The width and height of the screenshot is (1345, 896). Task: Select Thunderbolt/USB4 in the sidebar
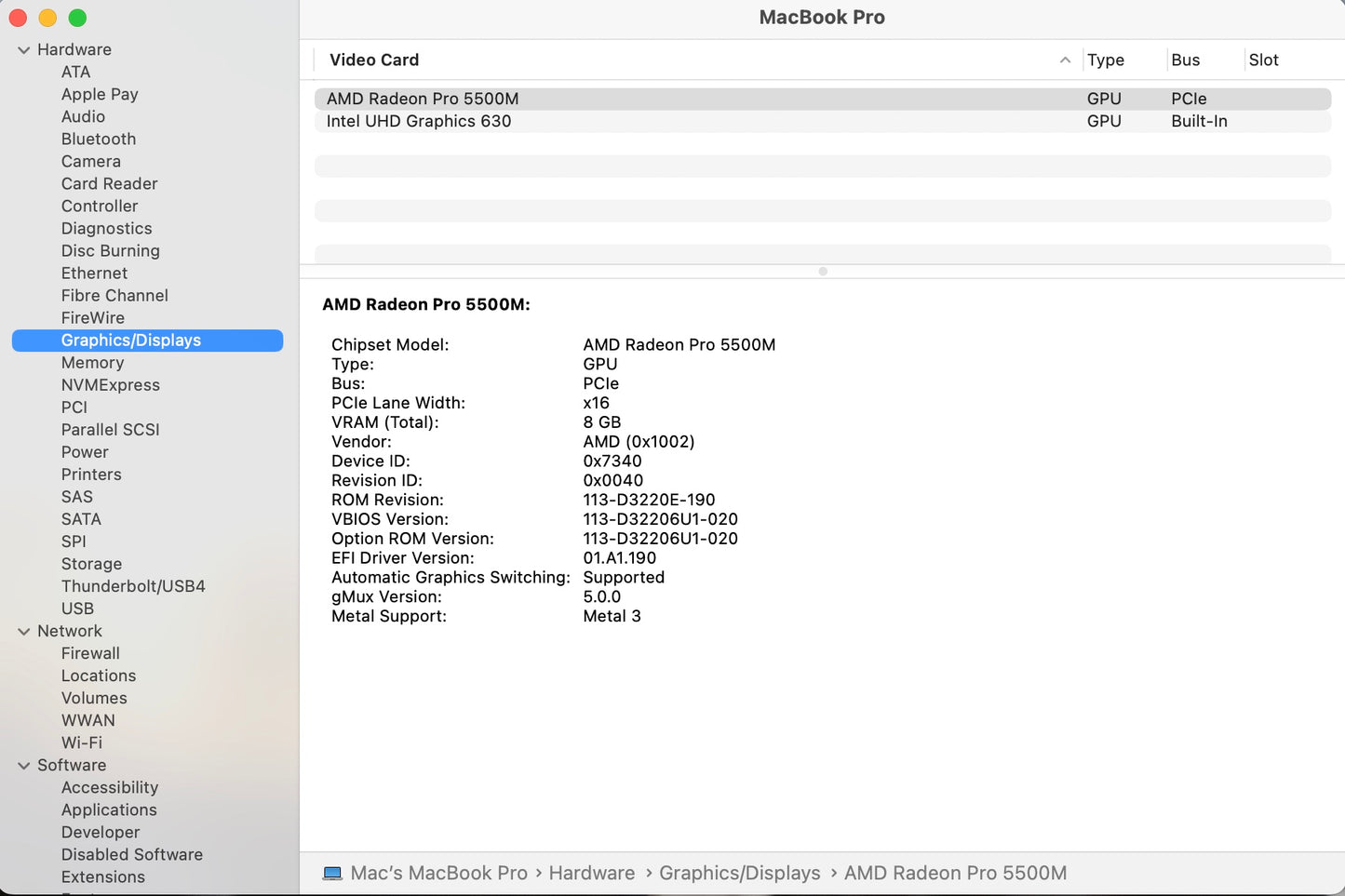pyautogui.click(x=133, y=585)
